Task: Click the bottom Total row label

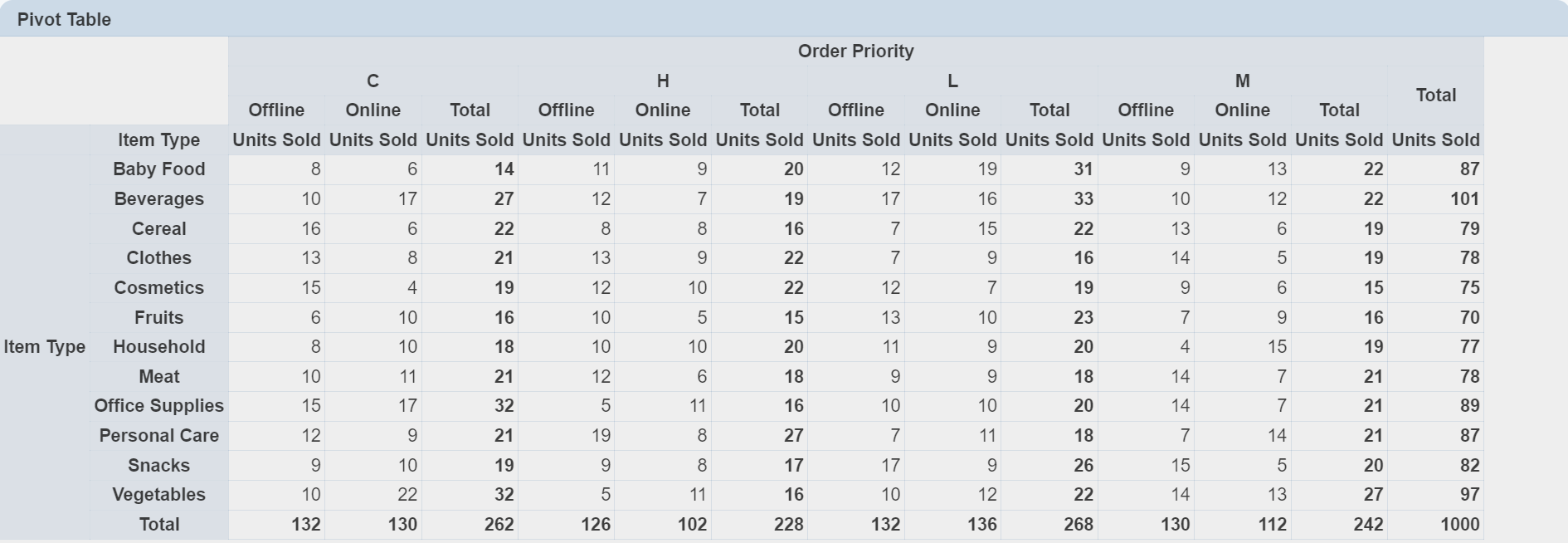Action: point(158,525)
